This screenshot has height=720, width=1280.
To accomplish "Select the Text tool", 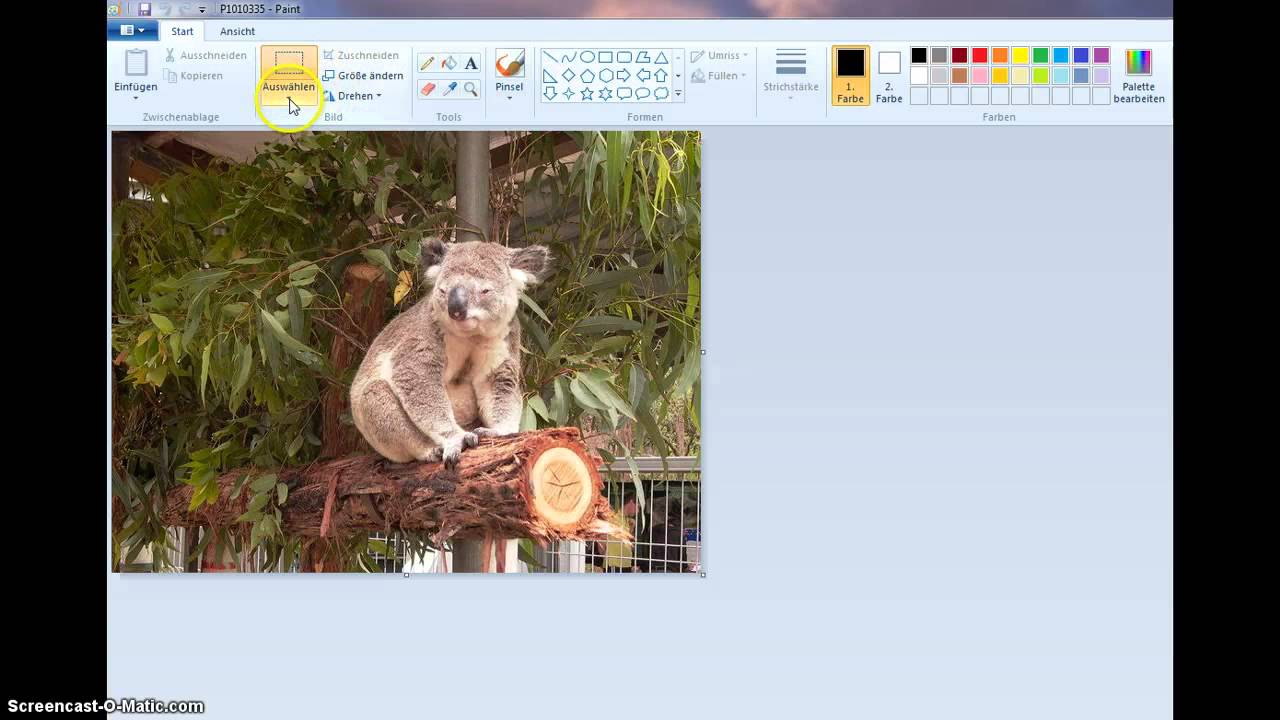I will pyautogui.click(x=471, y=63).
